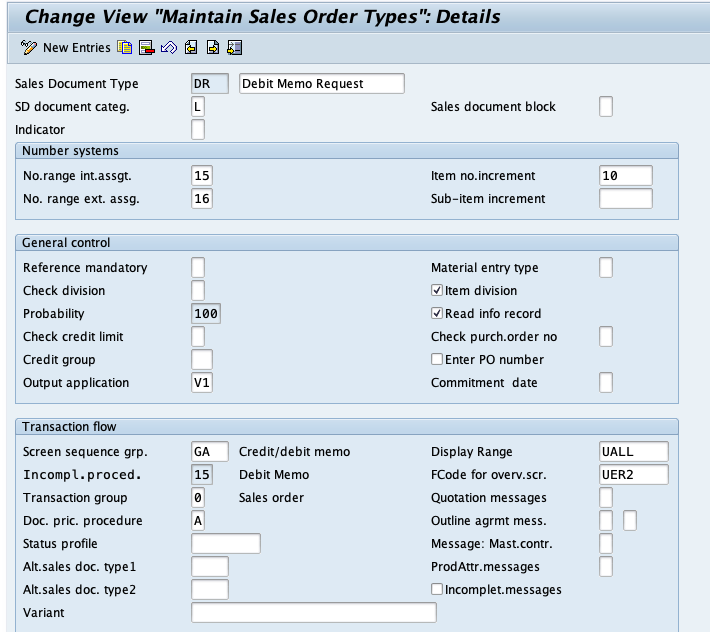Click the Copy As icon
The height and width of the screenshot is (632, 710).
point(125,48)
